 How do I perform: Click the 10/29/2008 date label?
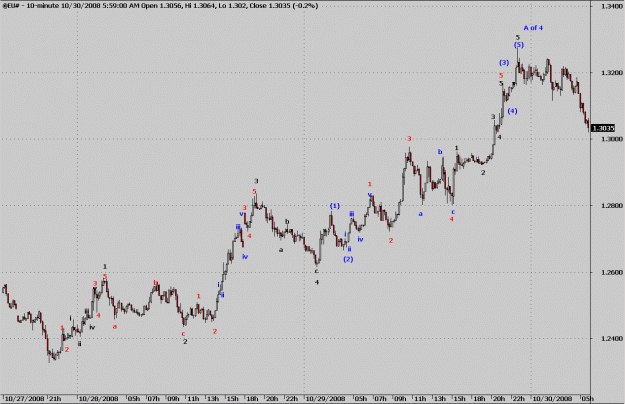coord(325,398)
